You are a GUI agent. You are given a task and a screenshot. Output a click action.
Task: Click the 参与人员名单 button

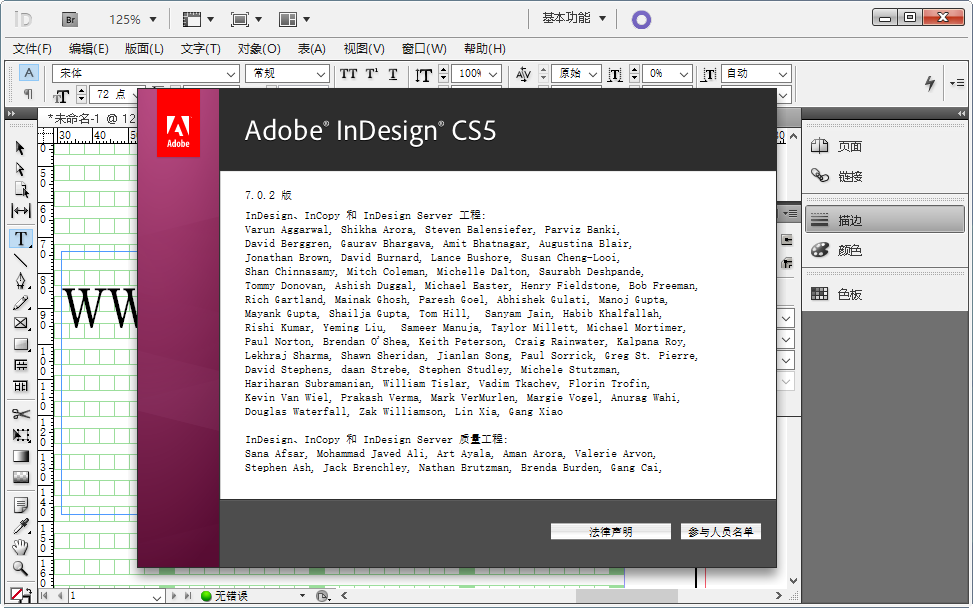click(720, 532)
